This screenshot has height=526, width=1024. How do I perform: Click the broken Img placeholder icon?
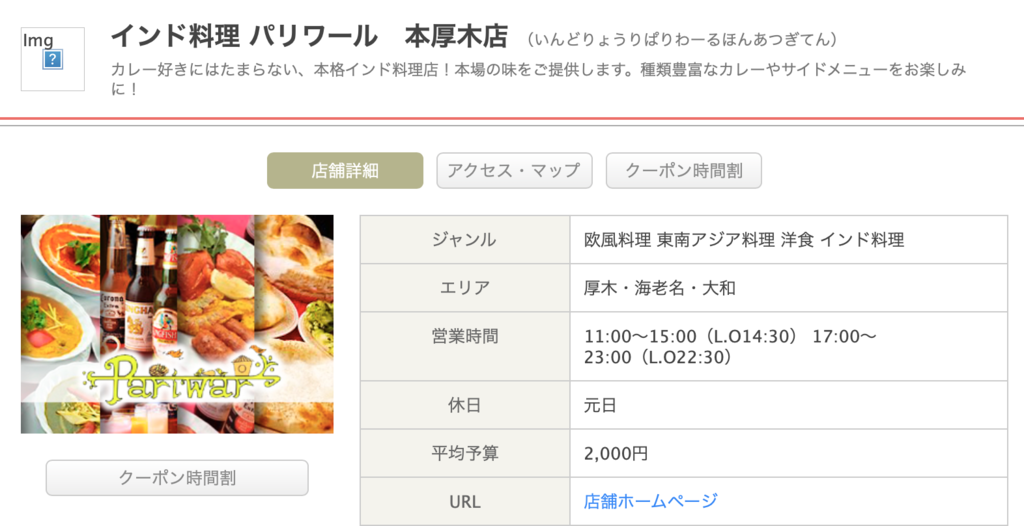coord(53,59)
